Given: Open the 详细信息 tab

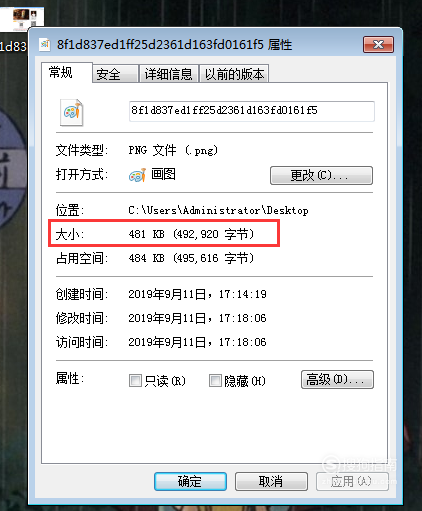Looking at the screenshot, I should pyautogui.click(x=169, y=74).
